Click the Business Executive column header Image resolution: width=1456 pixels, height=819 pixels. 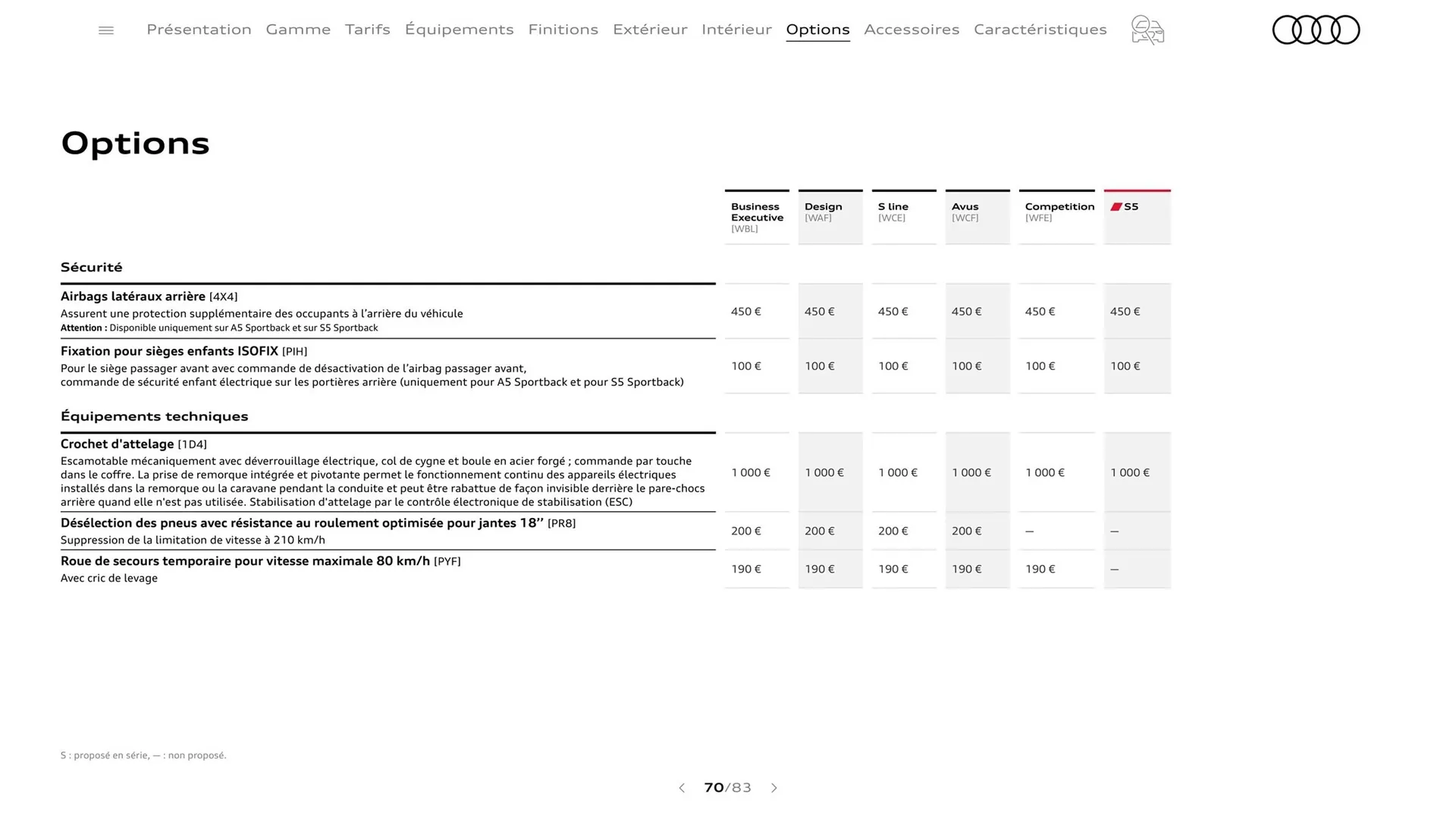pyautogui.click(x=757, y=217)
